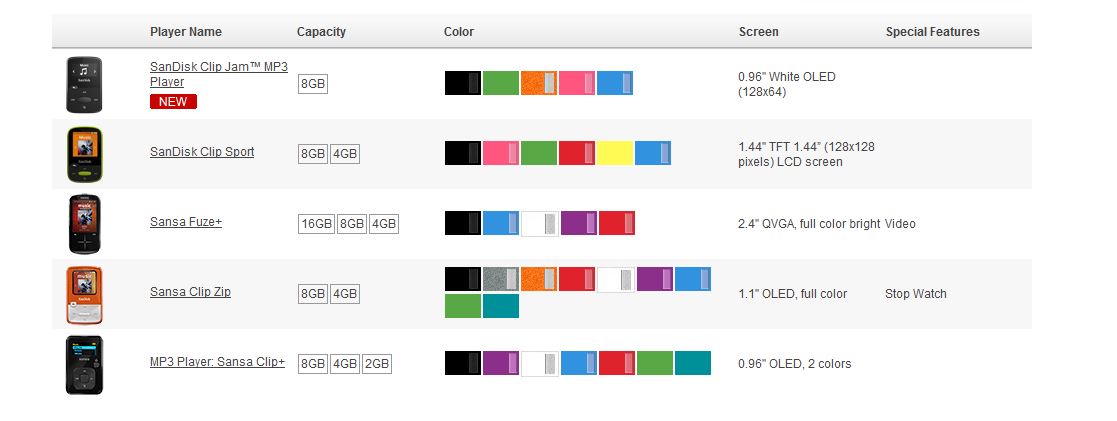Select 16GB capacity for Sansa Fuze+
The image size is (1117, 421).
(x=316, y=224)
